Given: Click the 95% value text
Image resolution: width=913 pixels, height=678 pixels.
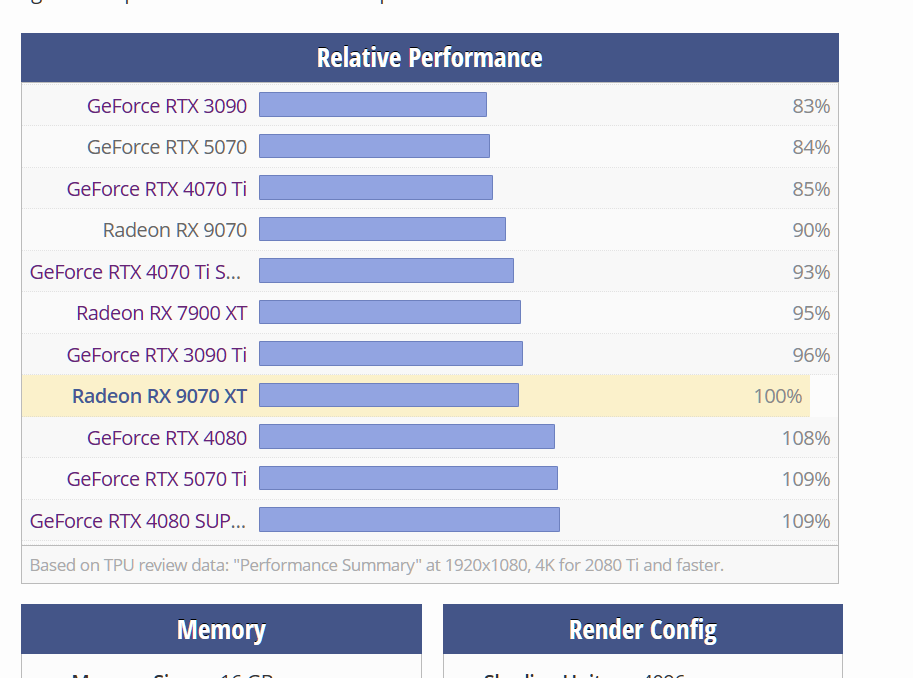Looking at the screenshot, I should [811, 313].
